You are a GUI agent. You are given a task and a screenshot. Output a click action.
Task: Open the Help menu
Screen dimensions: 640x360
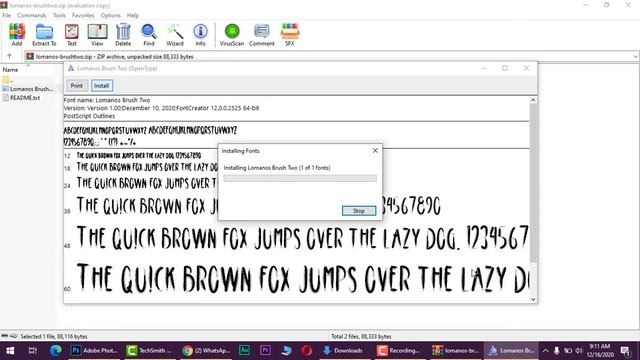click(133, 15)
